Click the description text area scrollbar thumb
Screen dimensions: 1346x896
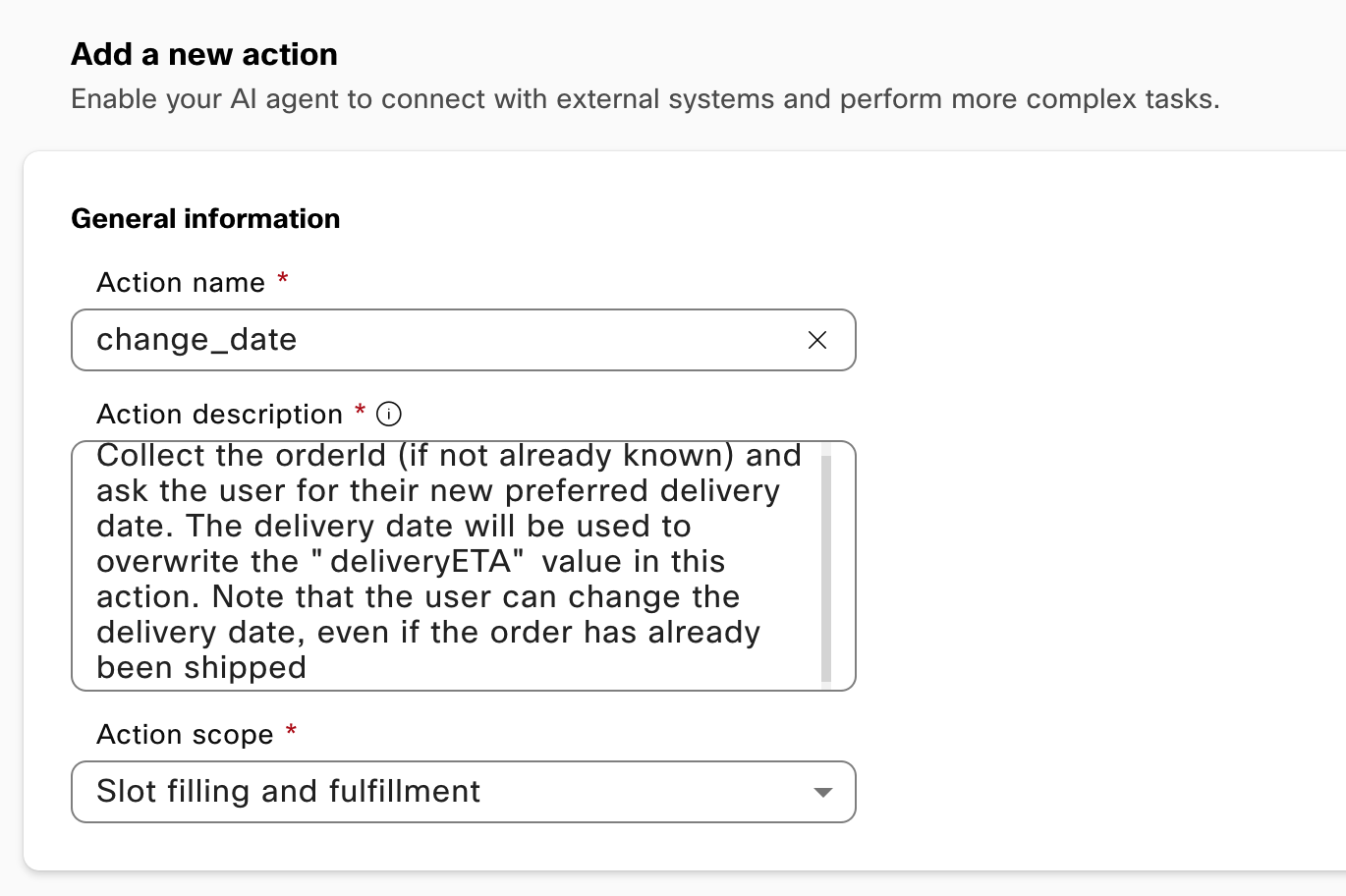pos(826,568)
